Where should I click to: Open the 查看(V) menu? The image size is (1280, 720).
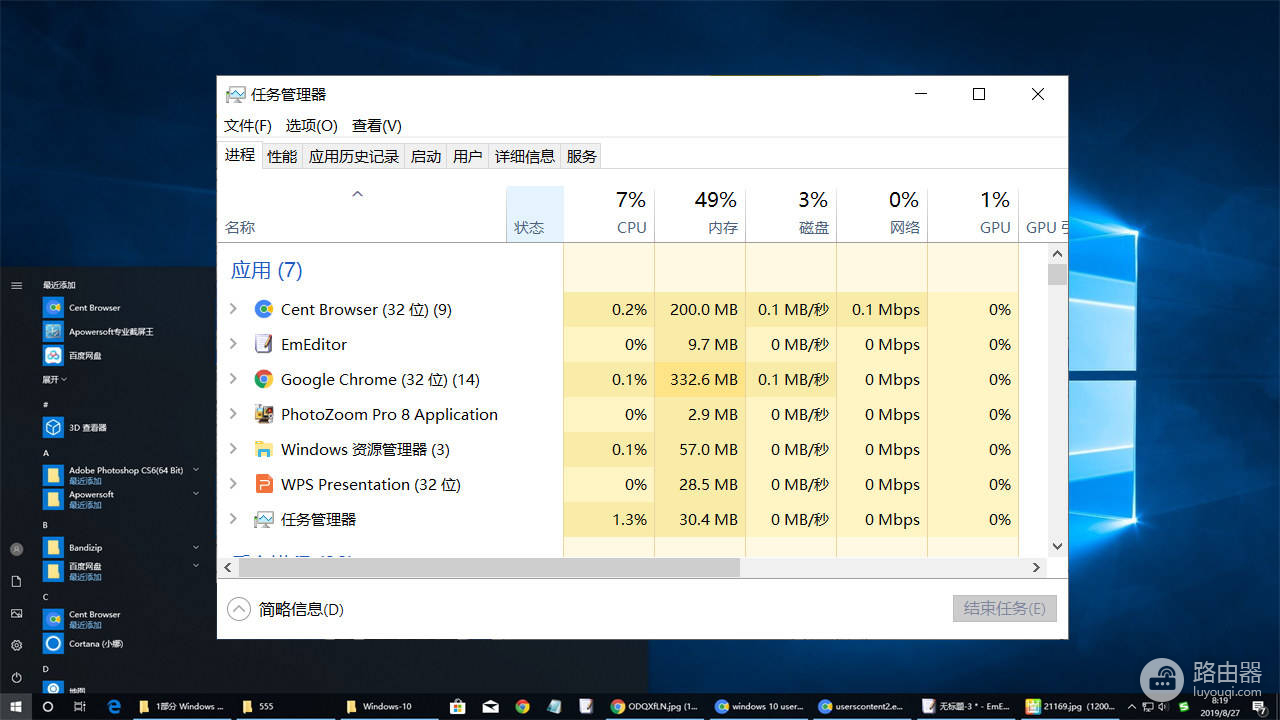pos(377,126)
